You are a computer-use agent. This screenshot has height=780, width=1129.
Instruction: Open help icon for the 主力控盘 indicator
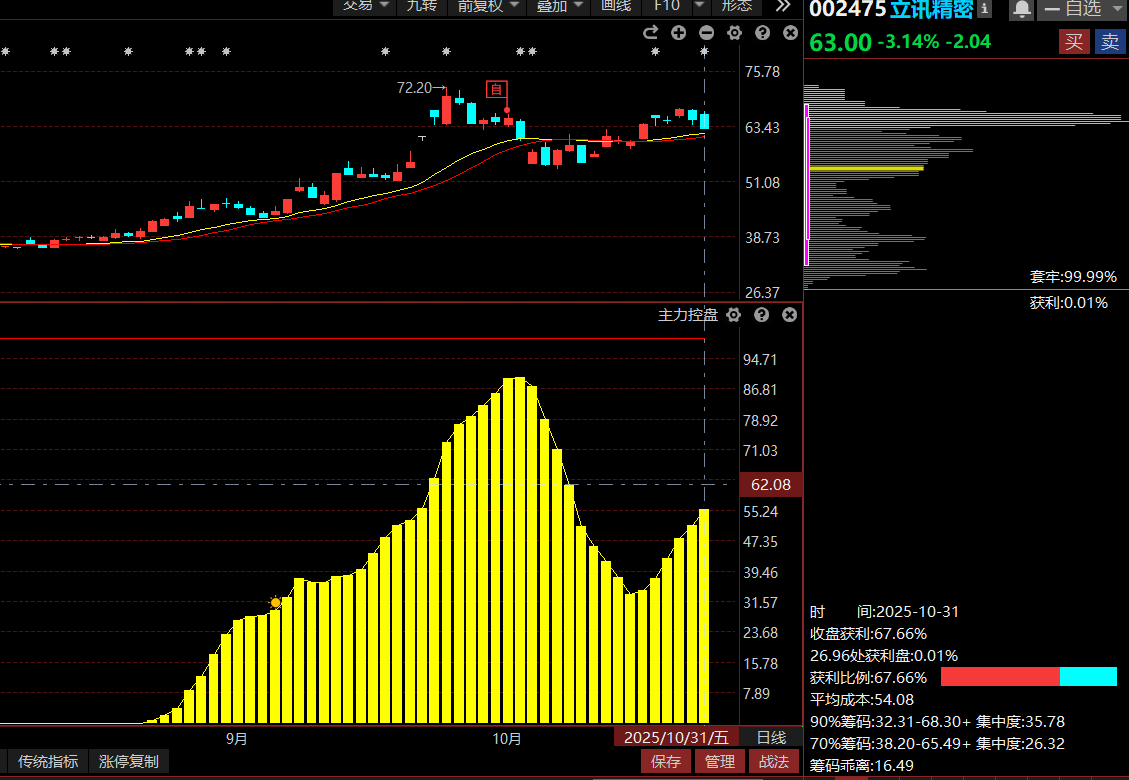761,315
